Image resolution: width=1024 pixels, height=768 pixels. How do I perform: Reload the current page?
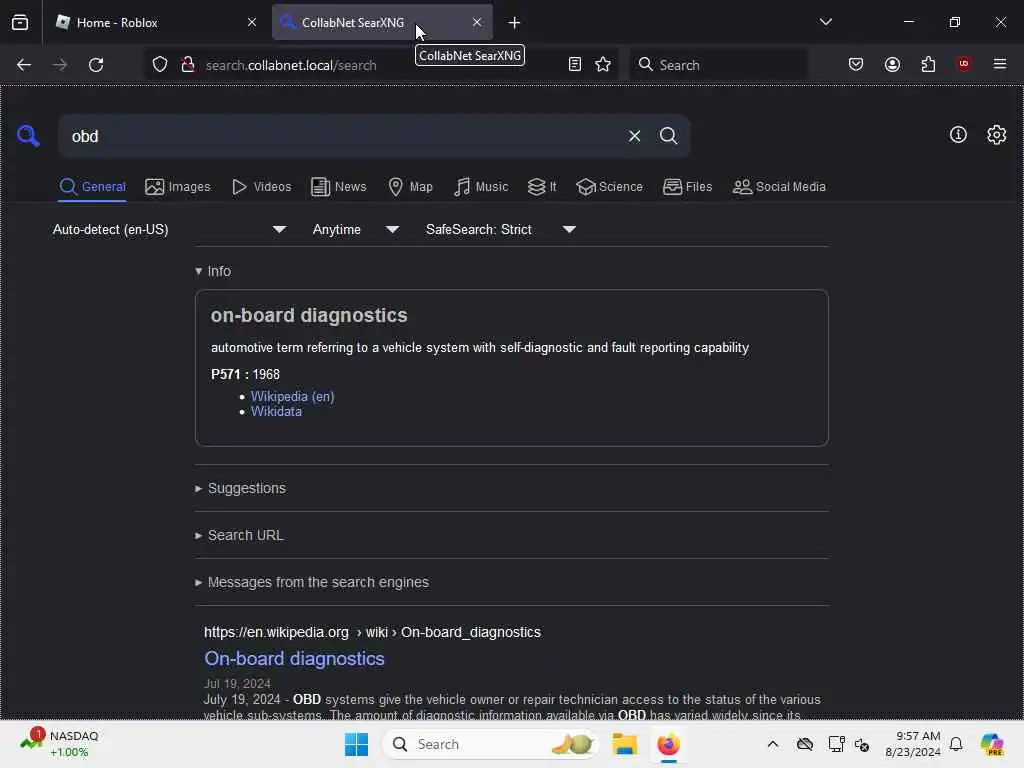(96, 65)
